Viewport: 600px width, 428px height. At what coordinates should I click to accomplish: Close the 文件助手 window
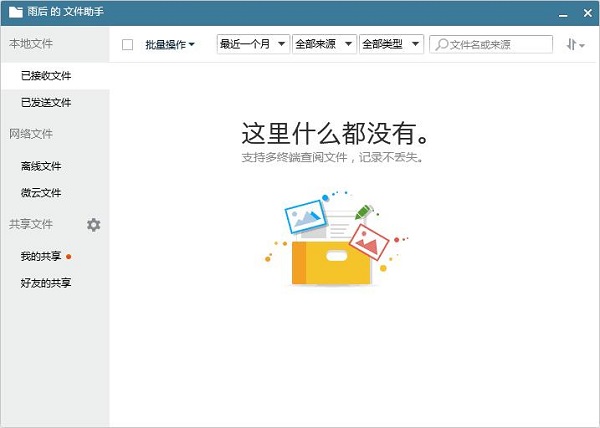point(585,12)
